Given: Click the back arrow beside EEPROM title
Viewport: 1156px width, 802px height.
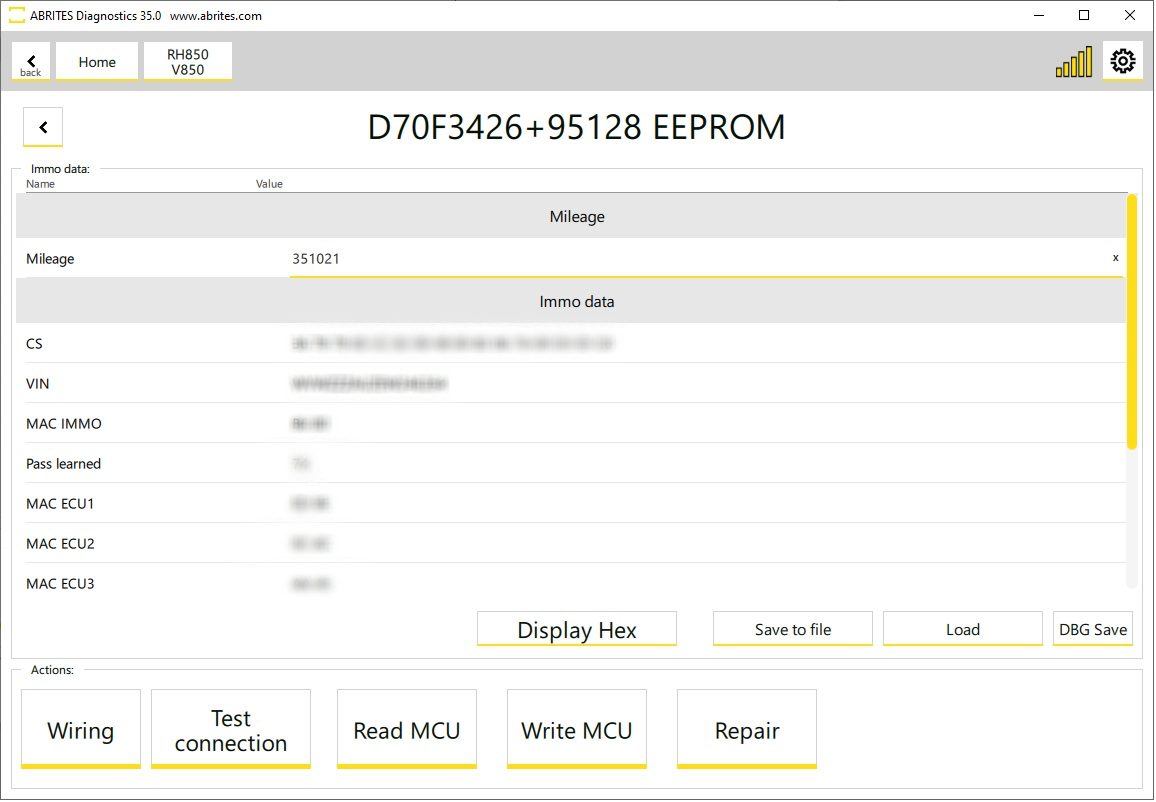Looking at the screenshot, I should click(43, 127).
